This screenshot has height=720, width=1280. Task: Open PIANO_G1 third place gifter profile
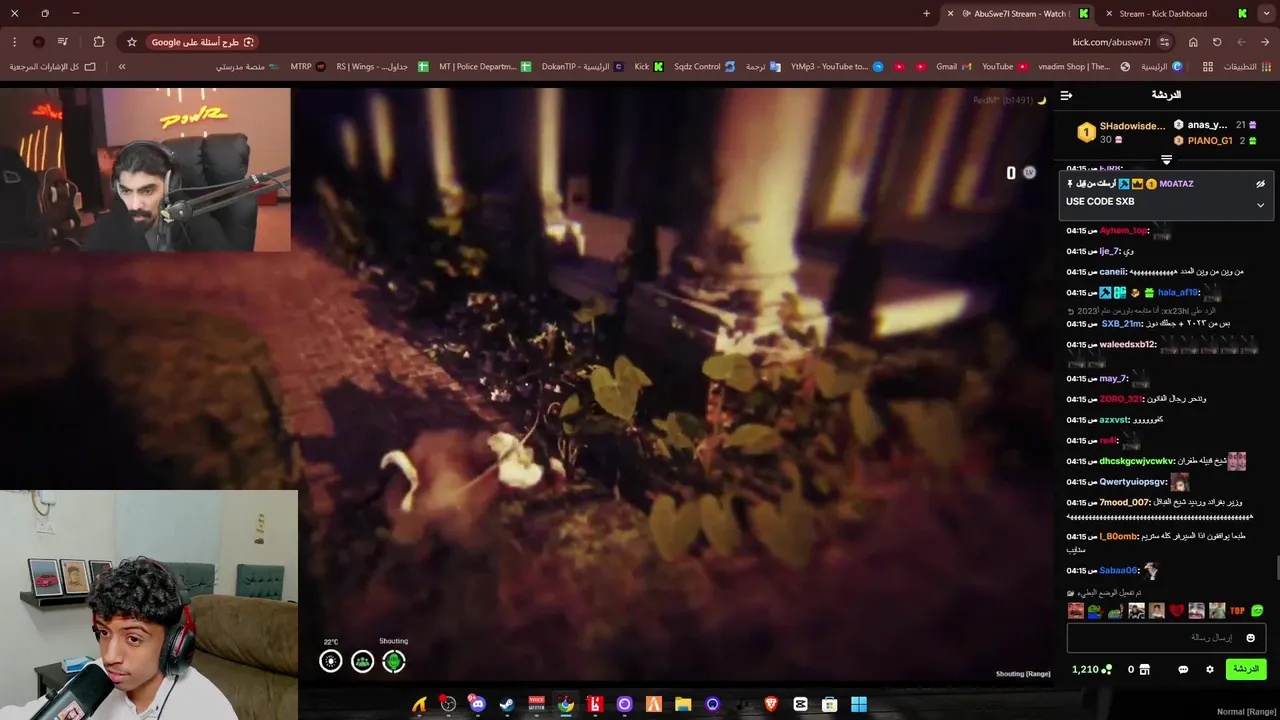click(1210, 141)
